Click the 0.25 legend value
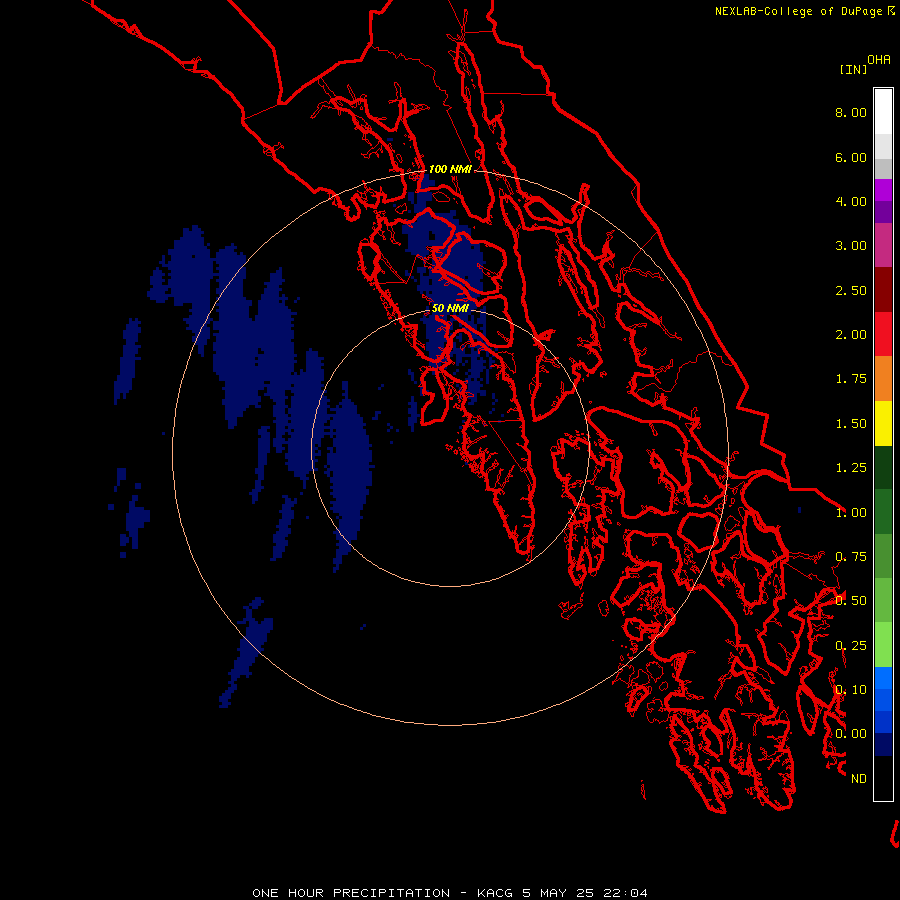The height and width of the screenshot is (900, 900). [x=851, y=646]
